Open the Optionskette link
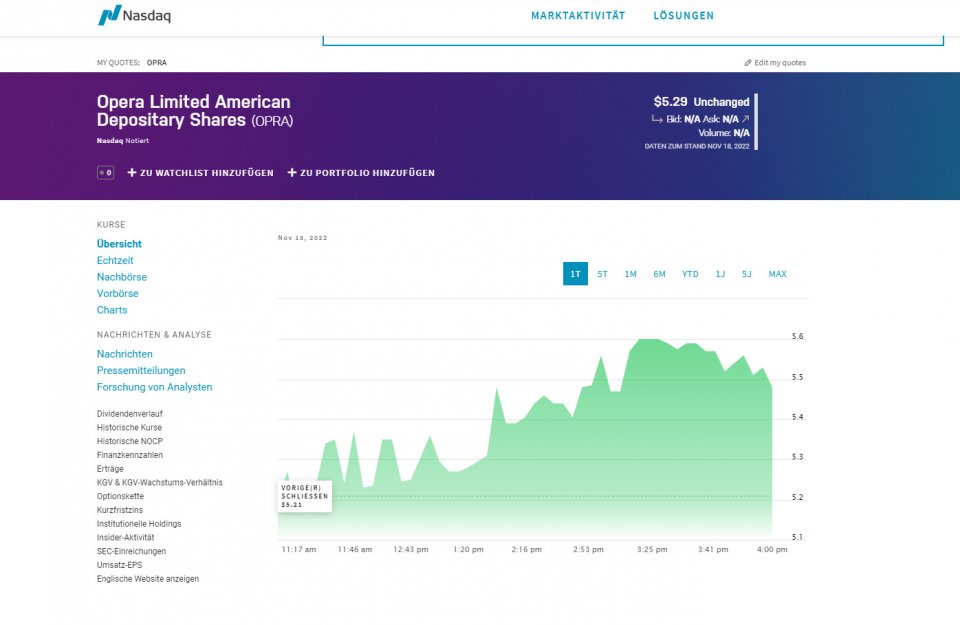Viewport: 960px width, 625px height. pyautogui.click(x=120, y=496)
